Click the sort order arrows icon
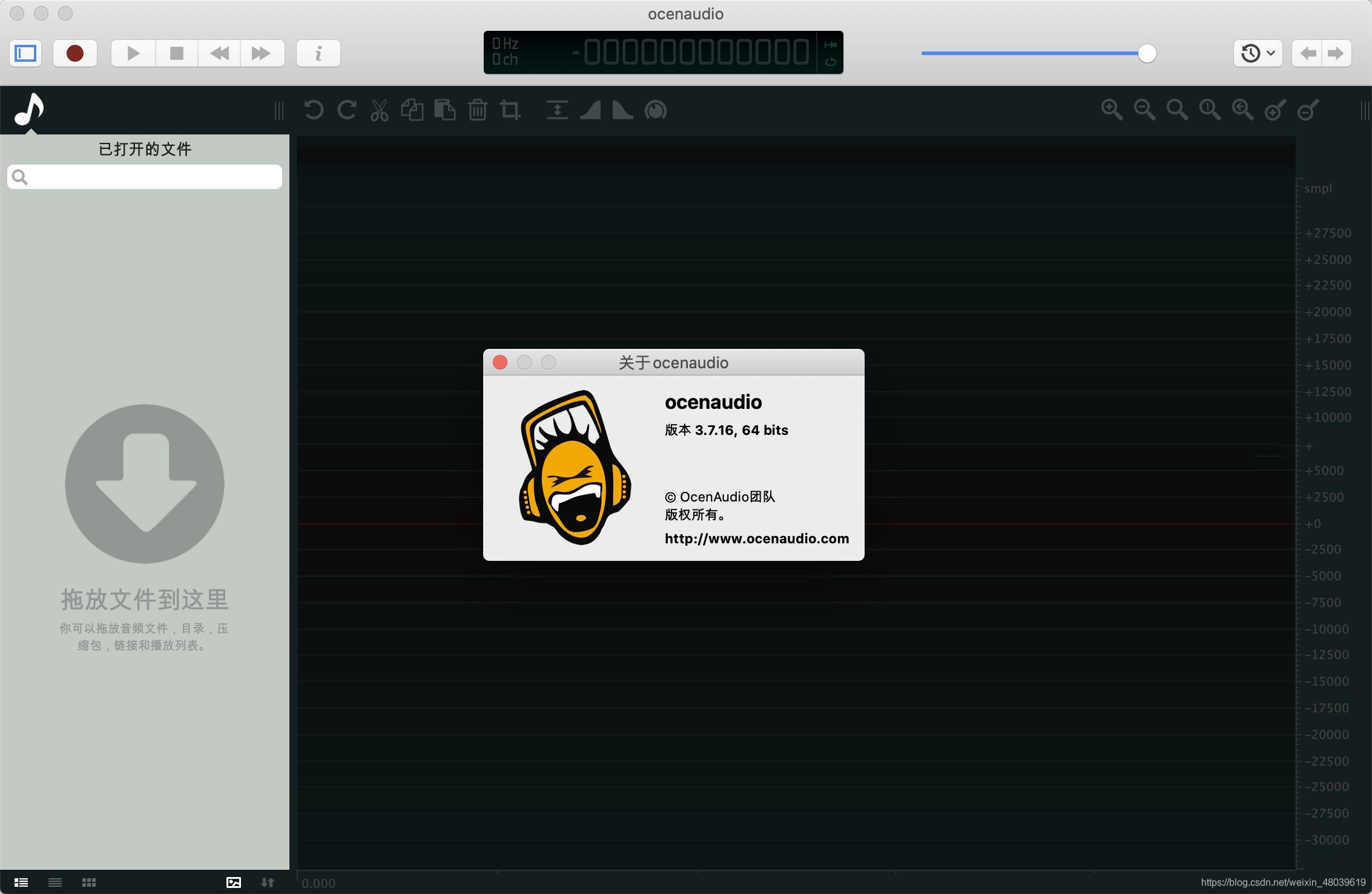This screenshot has width=1372, height=894. pos(268,882)
